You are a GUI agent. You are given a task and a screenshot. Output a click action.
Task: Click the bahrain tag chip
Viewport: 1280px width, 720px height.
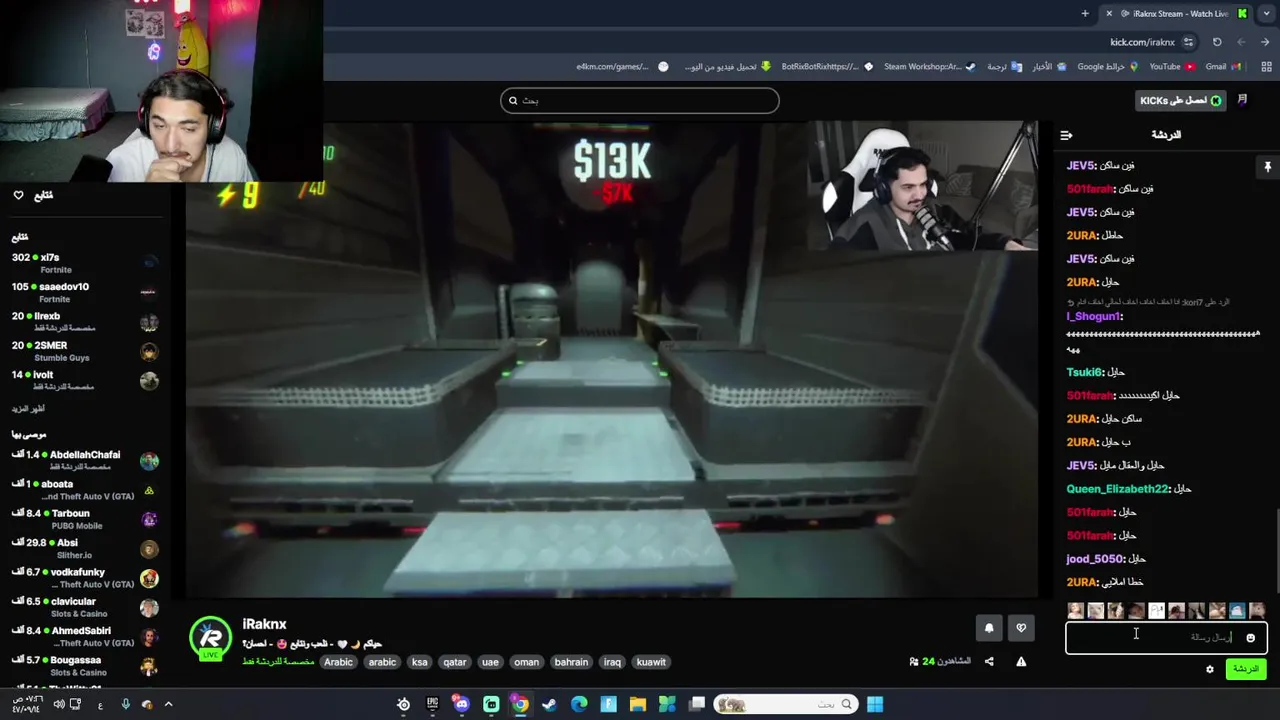coord(571,662)
